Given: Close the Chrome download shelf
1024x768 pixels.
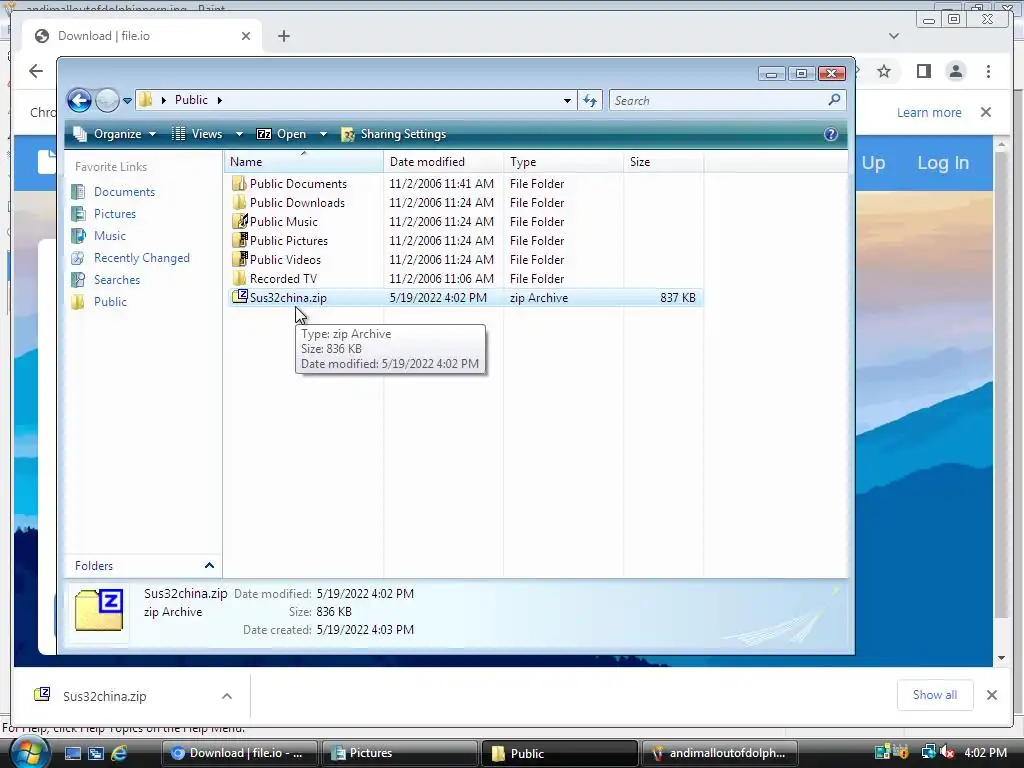Looking at the screenshot, I should (991, 695).
